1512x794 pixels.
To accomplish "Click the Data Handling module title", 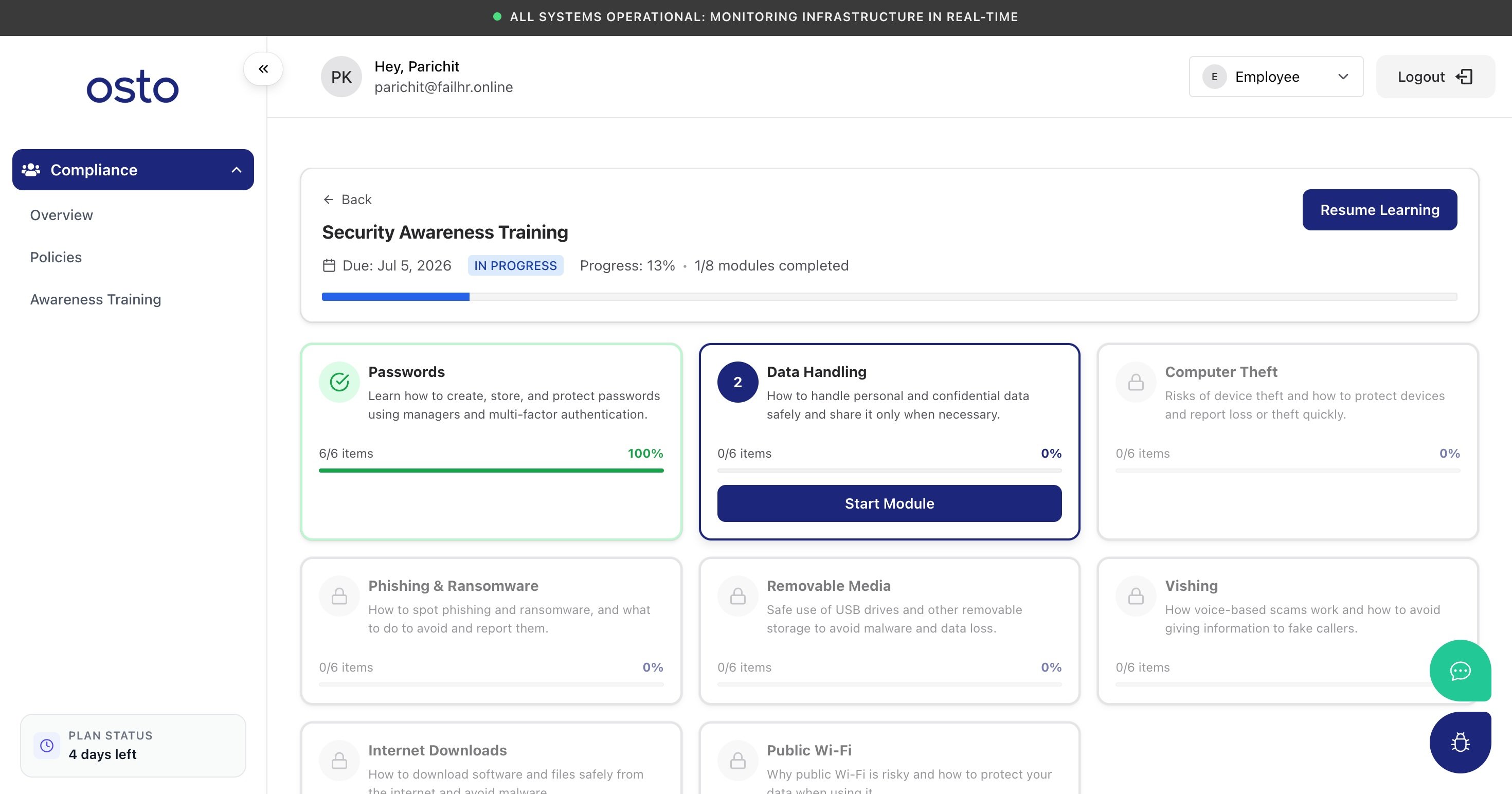I will [817, 372].
